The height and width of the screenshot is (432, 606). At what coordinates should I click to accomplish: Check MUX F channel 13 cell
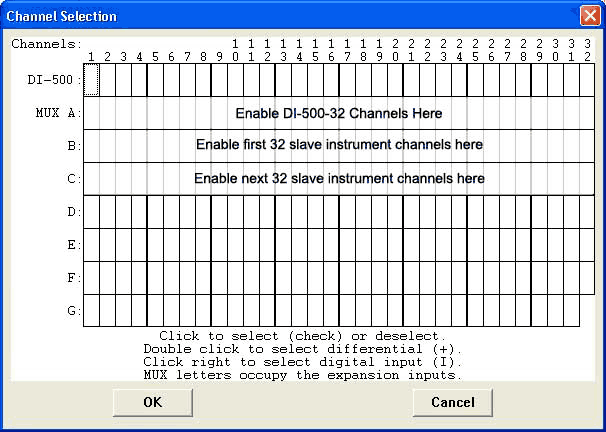click(283, 278)
